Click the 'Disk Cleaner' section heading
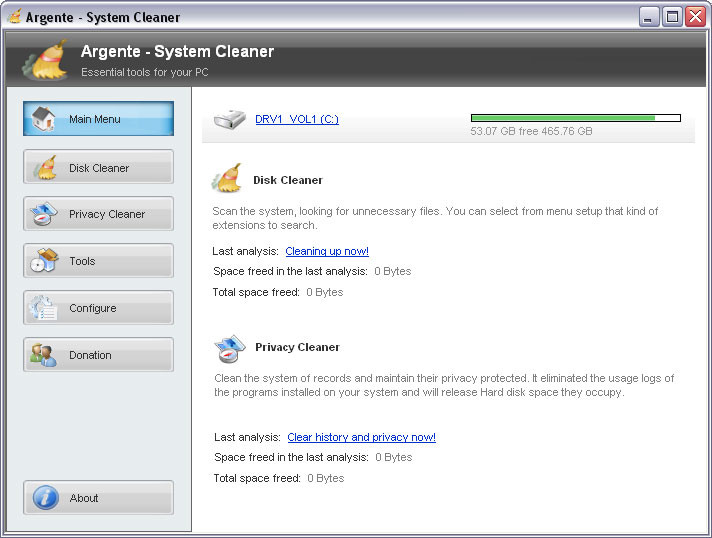The width and height of the screenshot is (712, 538). [288, 180]
